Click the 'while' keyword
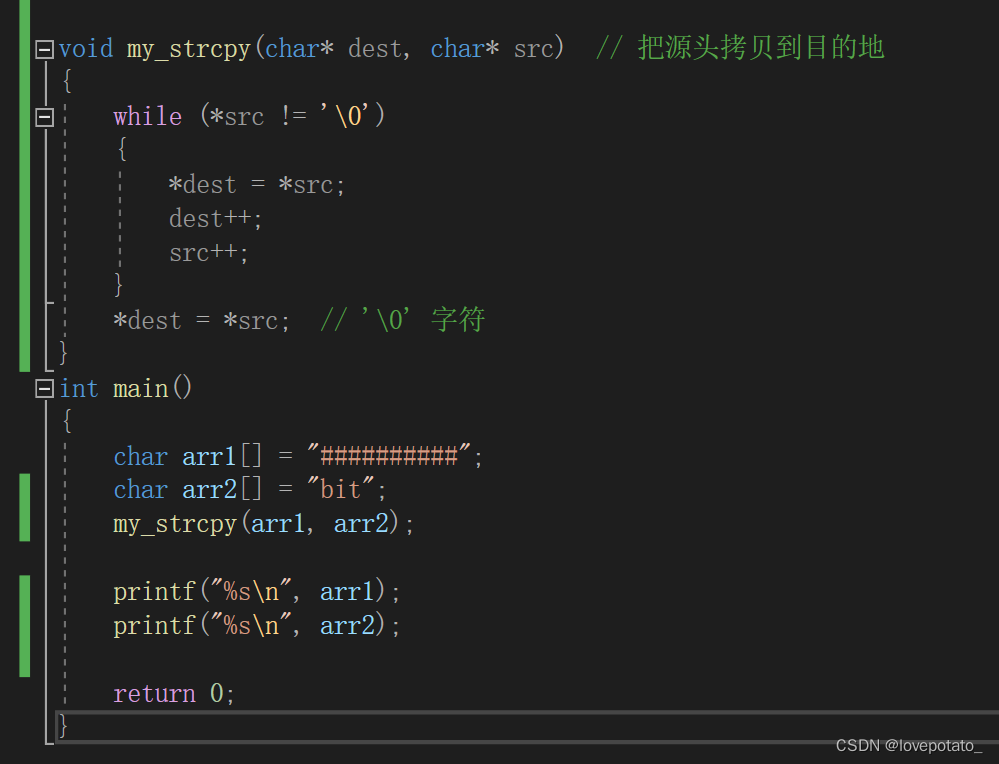999x764 pixels. pos(148,117)
